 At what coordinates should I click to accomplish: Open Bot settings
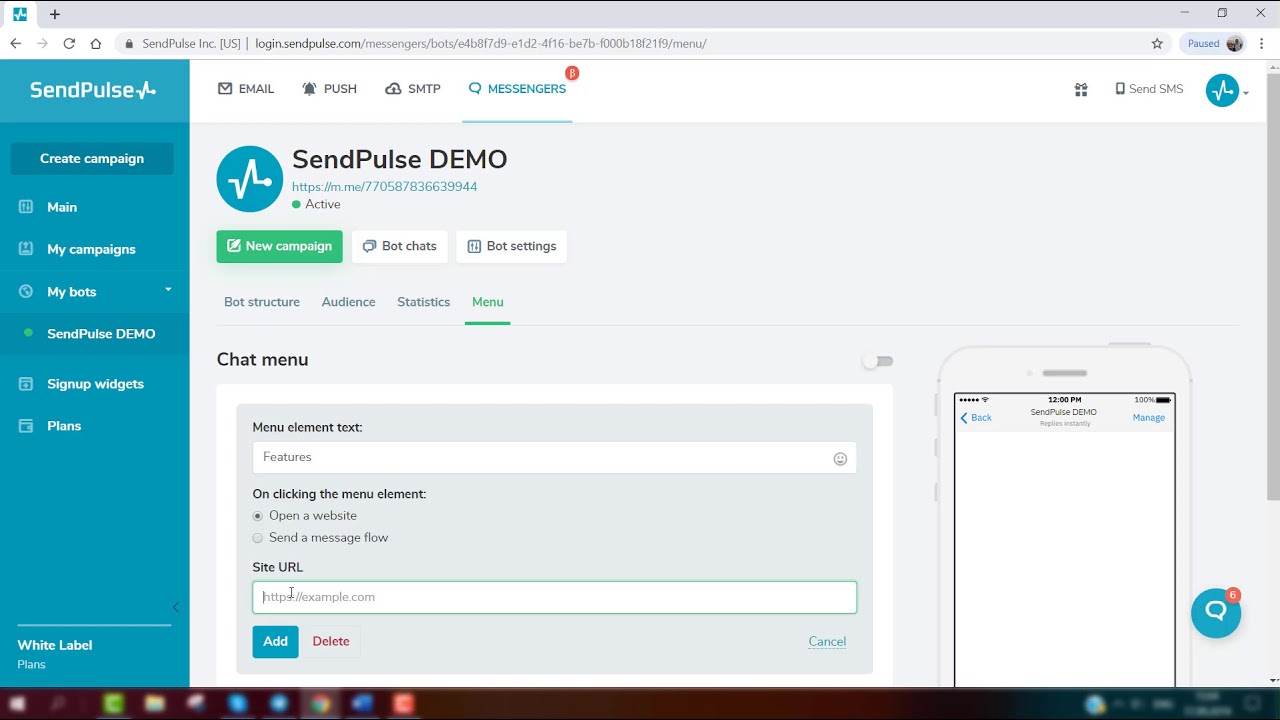click(512, 246)
